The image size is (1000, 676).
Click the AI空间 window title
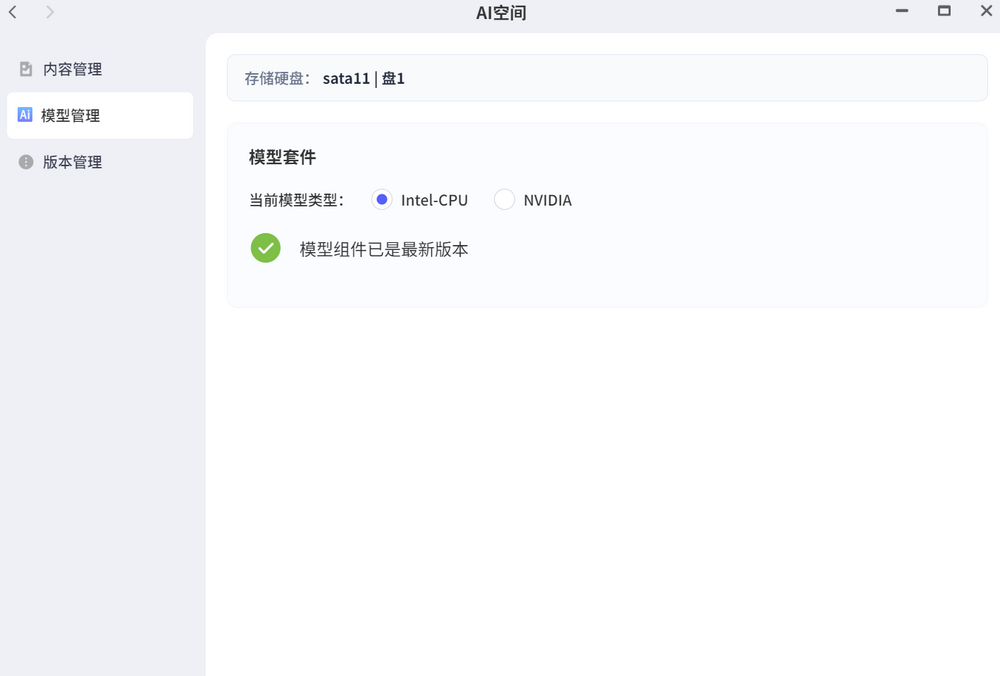click(500, 13)
